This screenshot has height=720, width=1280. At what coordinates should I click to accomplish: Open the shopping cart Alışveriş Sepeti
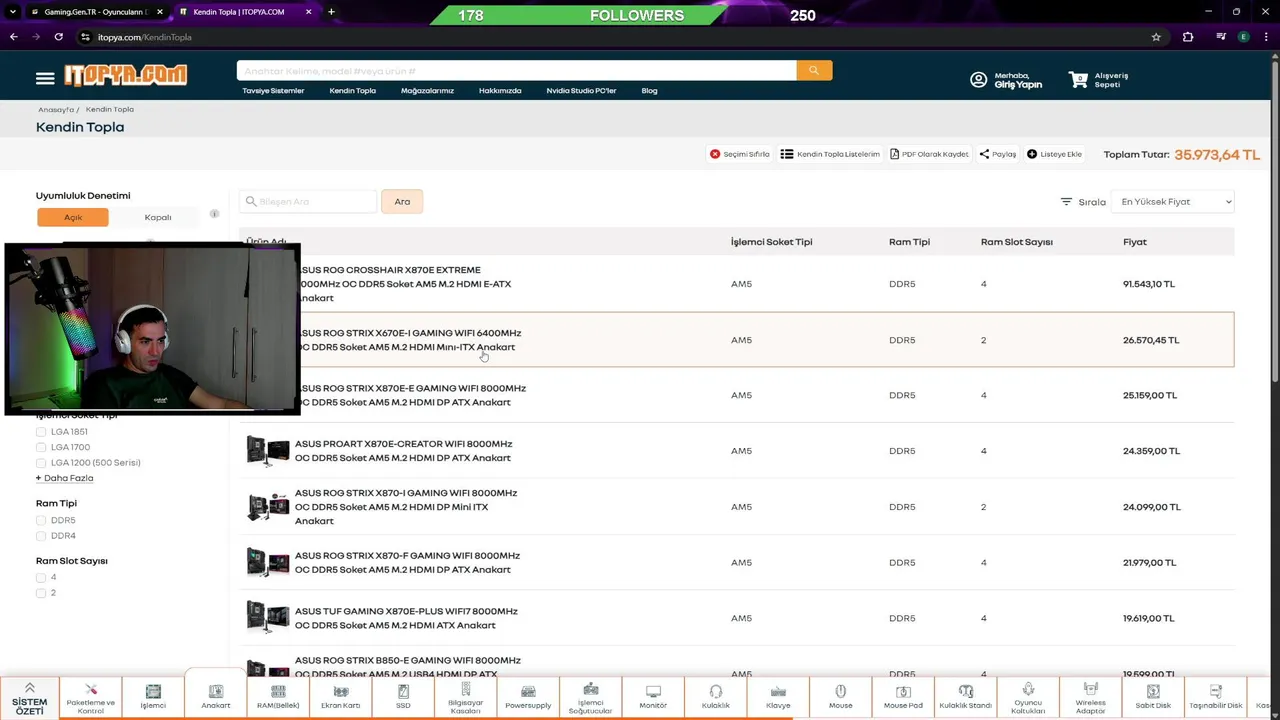(1098, 80)
